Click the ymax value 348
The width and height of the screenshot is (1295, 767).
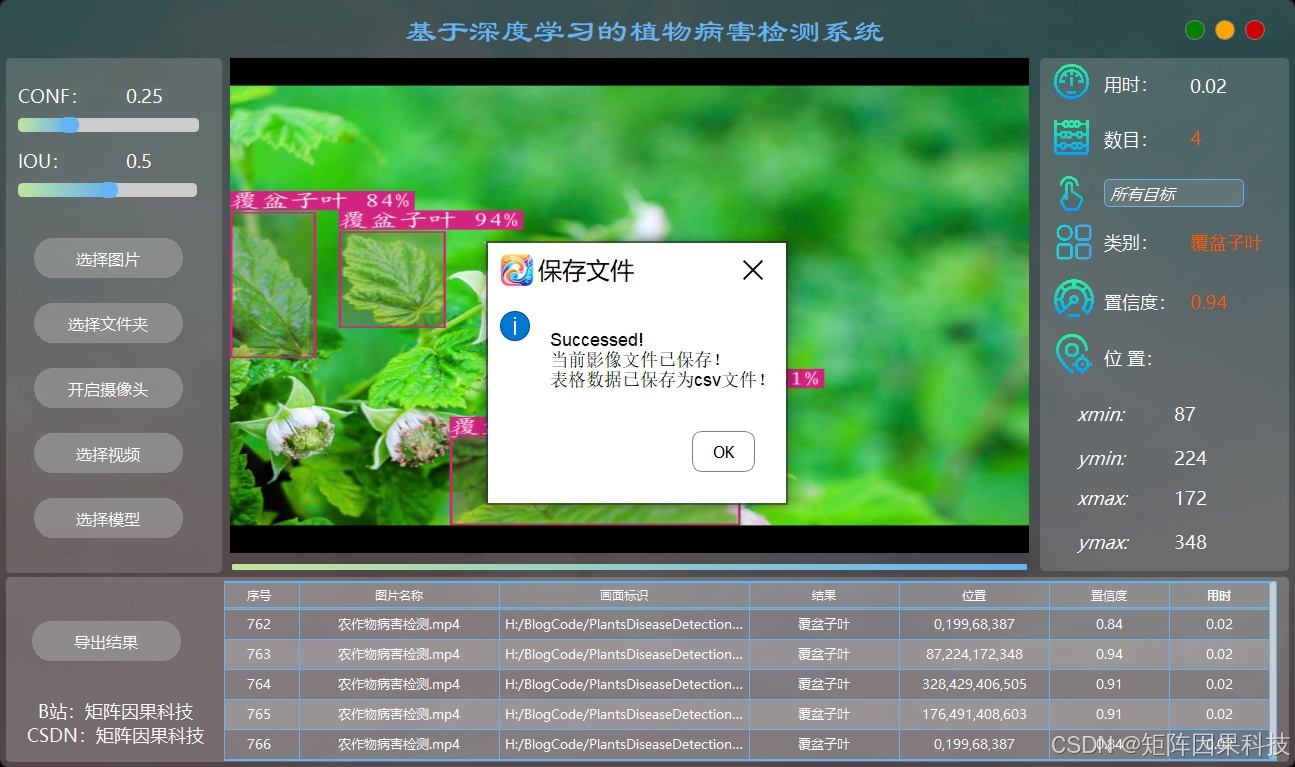pos(1190,542)
